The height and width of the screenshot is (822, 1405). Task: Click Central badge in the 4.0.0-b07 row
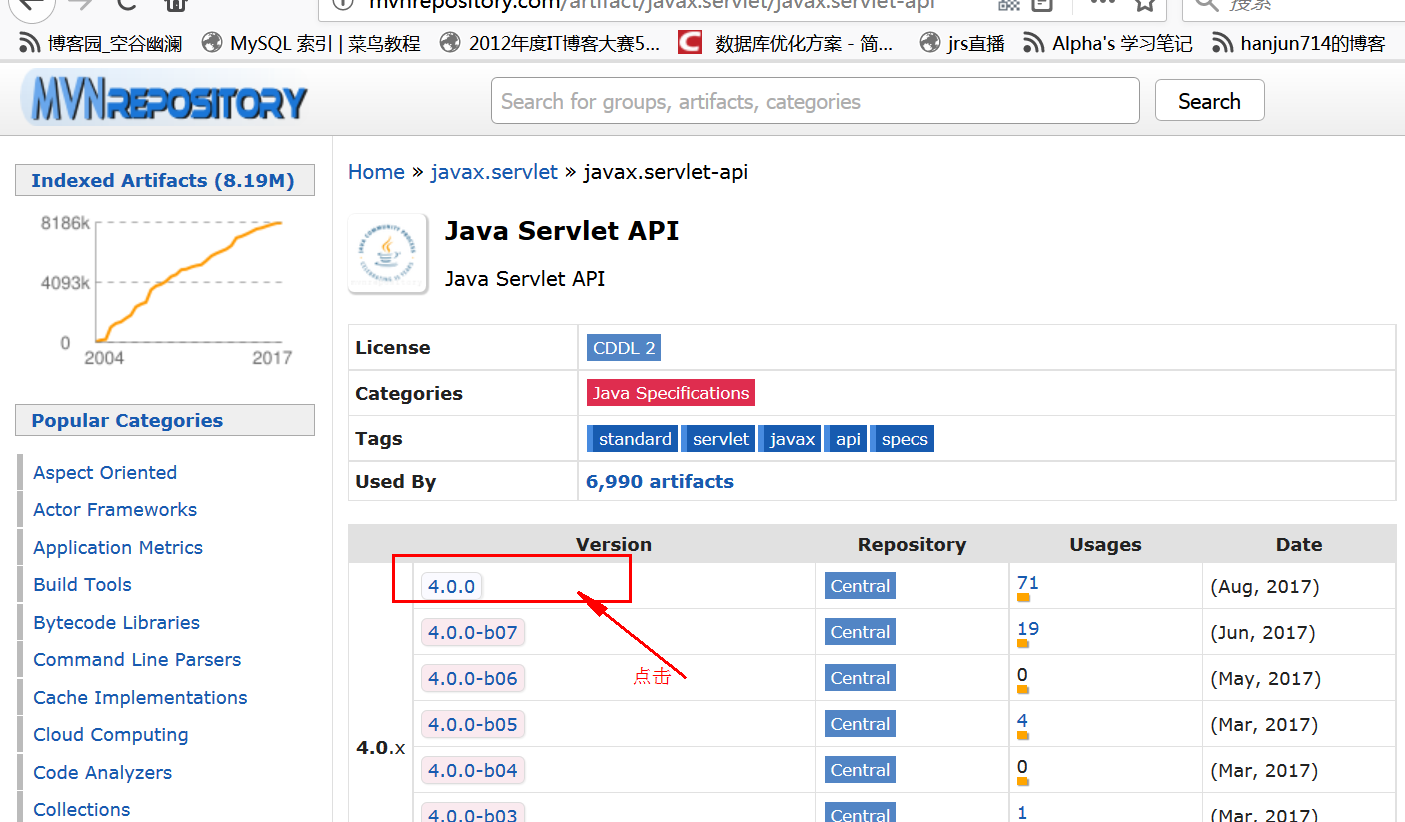(860, 632)
